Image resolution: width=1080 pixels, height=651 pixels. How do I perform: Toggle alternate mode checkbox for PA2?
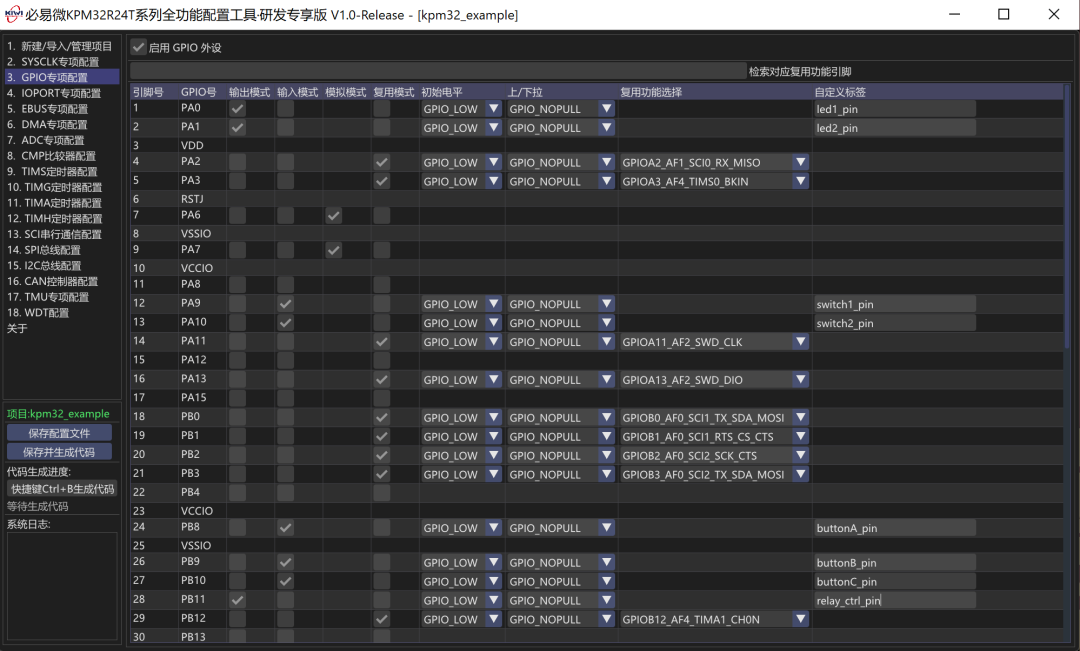382,163
